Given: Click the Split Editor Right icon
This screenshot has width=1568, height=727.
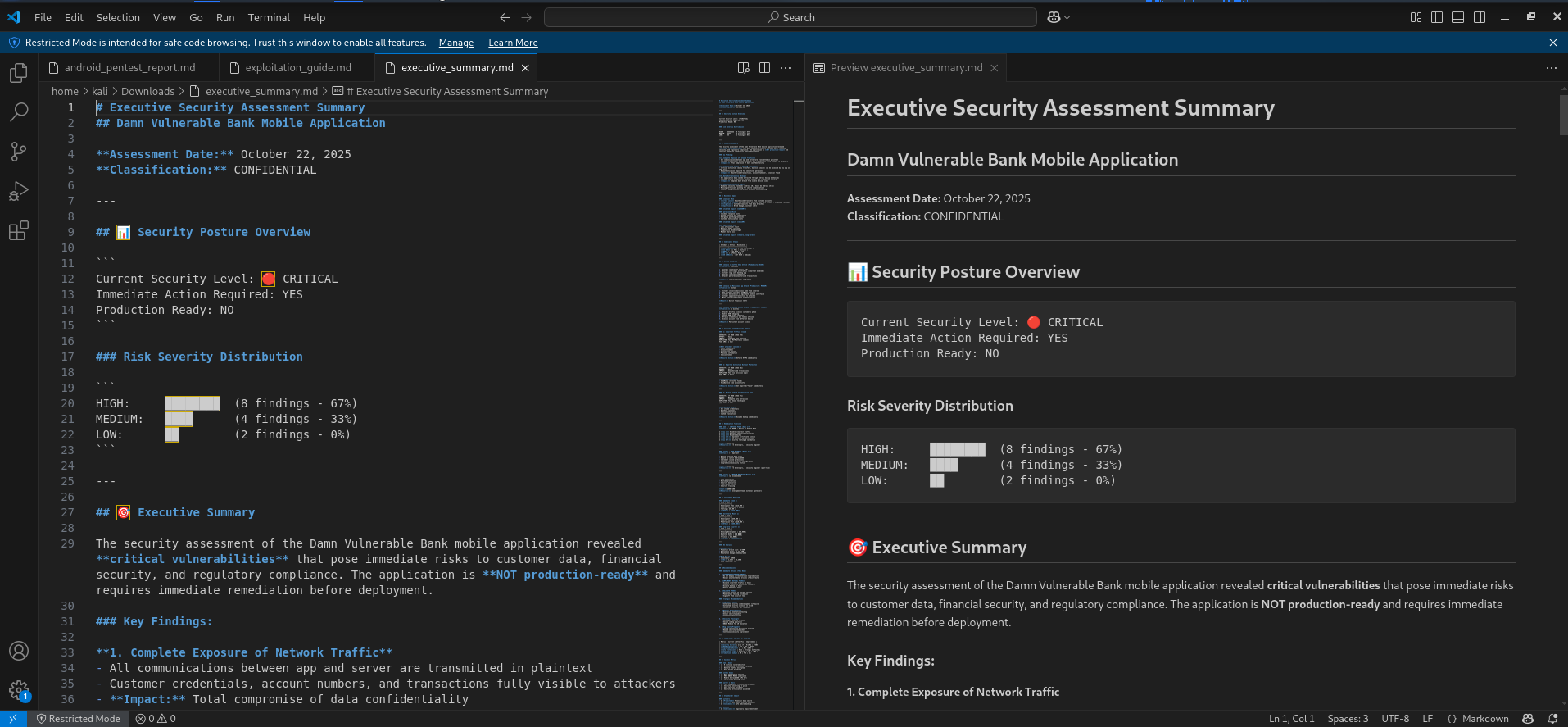Looking at the screenshot, I should tap(764, 68).
